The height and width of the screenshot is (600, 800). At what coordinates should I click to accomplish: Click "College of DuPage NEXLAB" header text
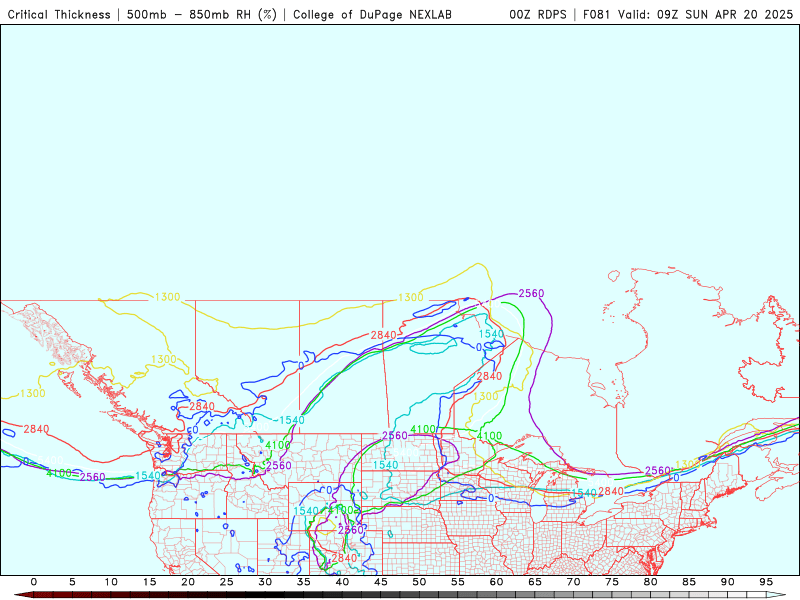tap(372, 14)
